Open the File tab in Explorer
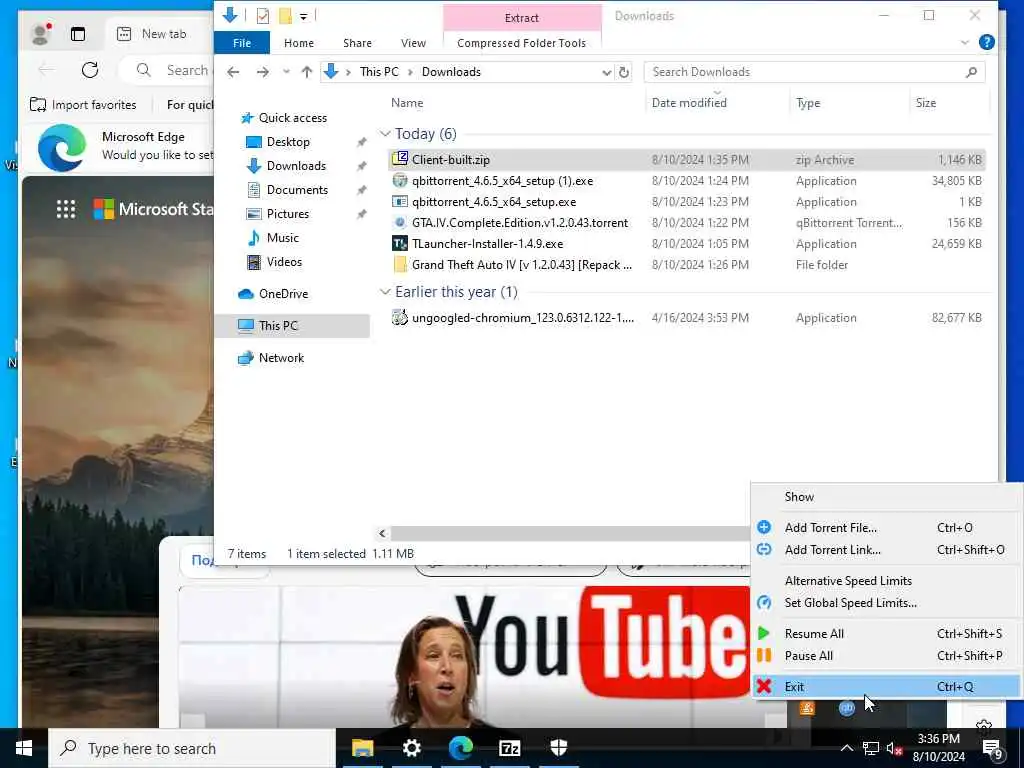 242,43
